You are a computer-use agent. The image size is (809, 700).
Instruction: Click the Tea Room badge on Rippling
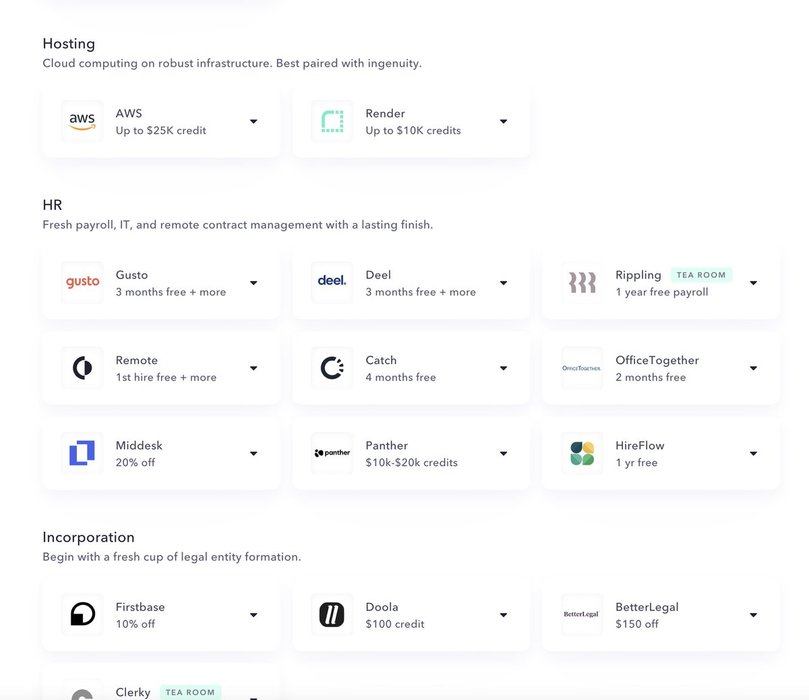point(701,275)
